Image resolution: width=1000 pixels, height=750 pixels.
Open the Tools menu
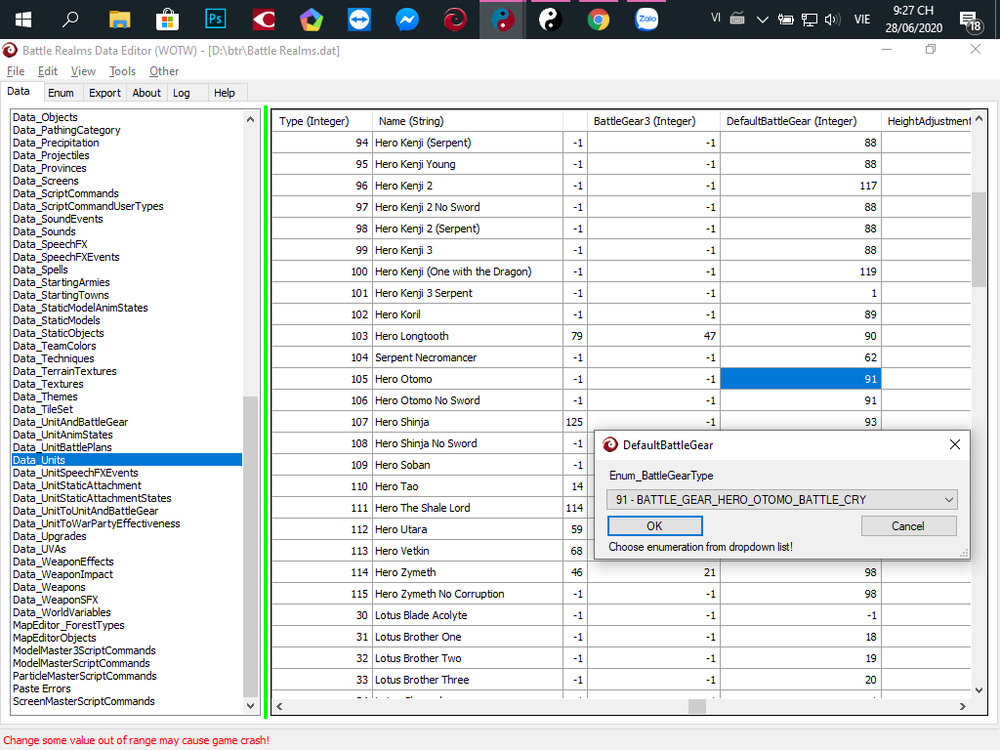point(122,71)
